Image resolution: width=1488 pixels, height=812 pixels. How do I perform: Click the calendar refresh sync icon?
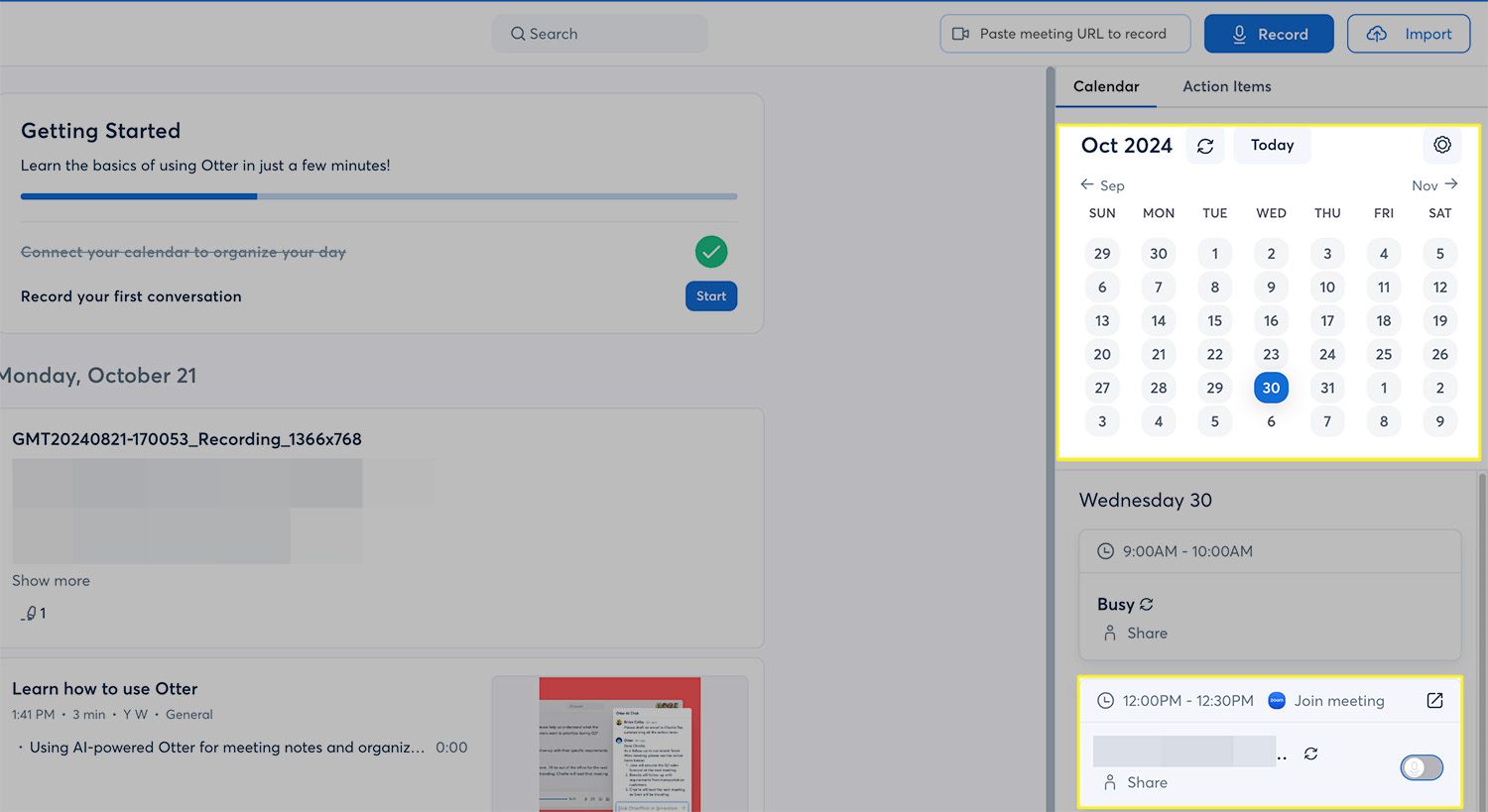click(x=1205, y=146)
